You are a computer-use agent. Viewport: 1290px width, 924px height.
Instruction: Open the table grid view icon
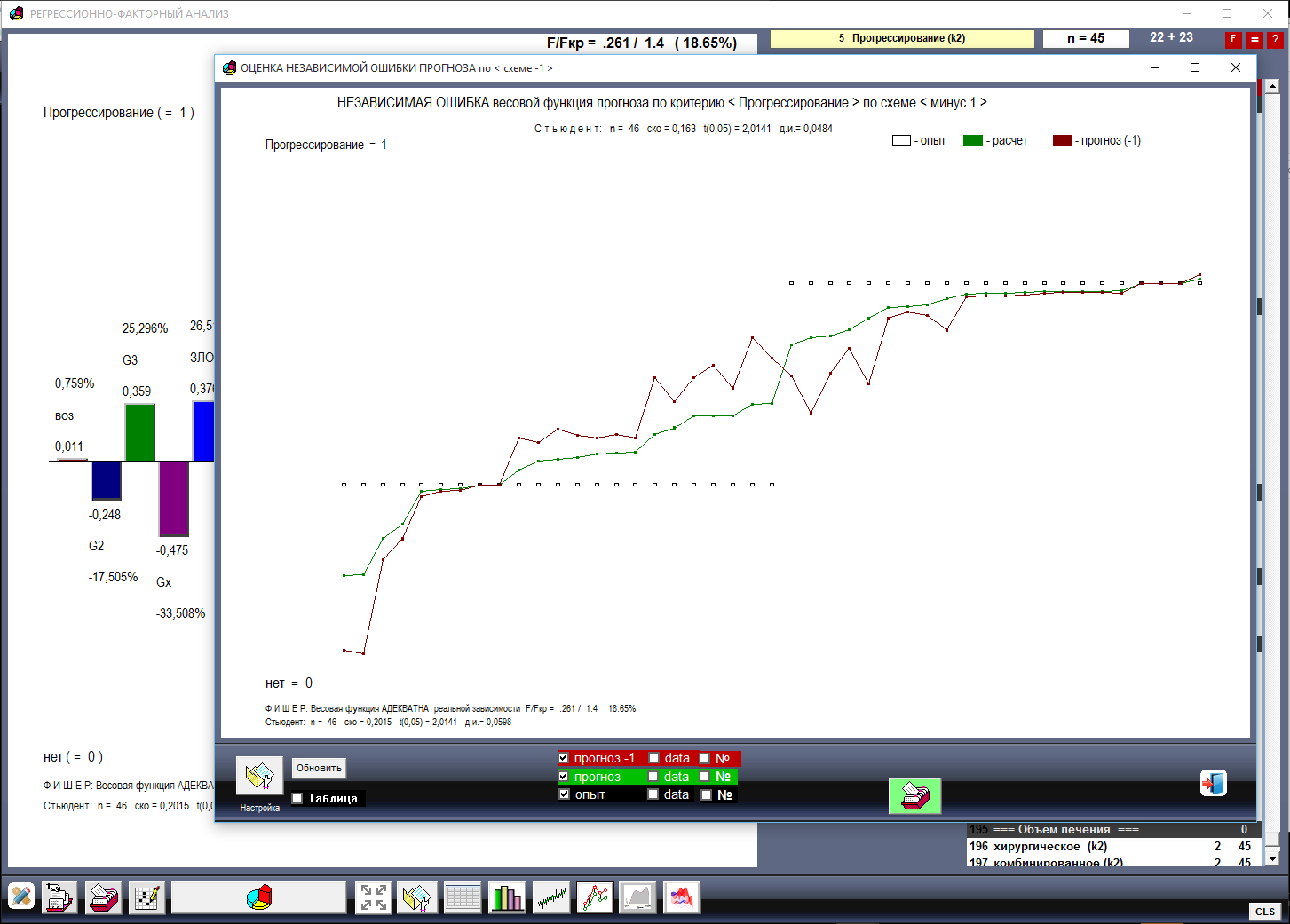click(463, 897)
